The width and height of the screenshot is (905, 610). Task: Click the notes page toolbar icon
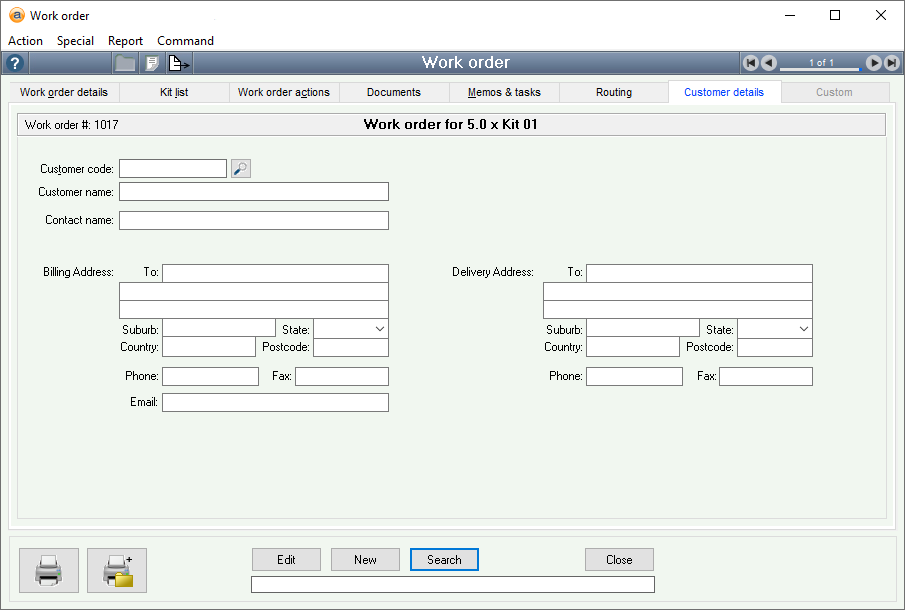[x=152, y=63]
